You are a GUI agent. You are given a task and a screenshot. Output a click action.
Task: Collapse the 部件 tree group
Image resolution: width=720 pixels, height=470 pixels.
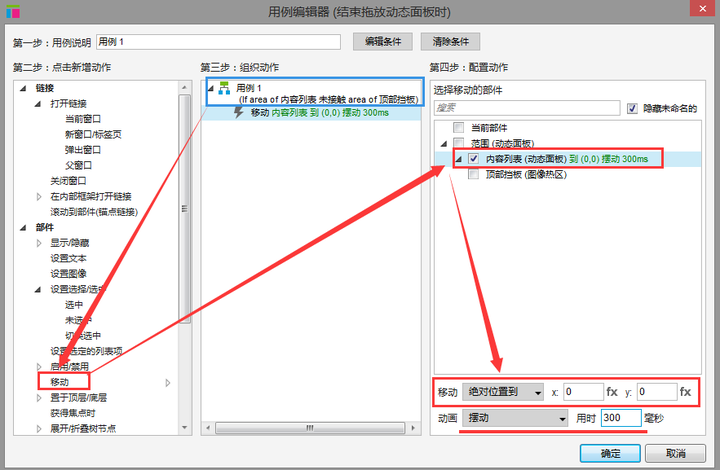click(23, 227)
